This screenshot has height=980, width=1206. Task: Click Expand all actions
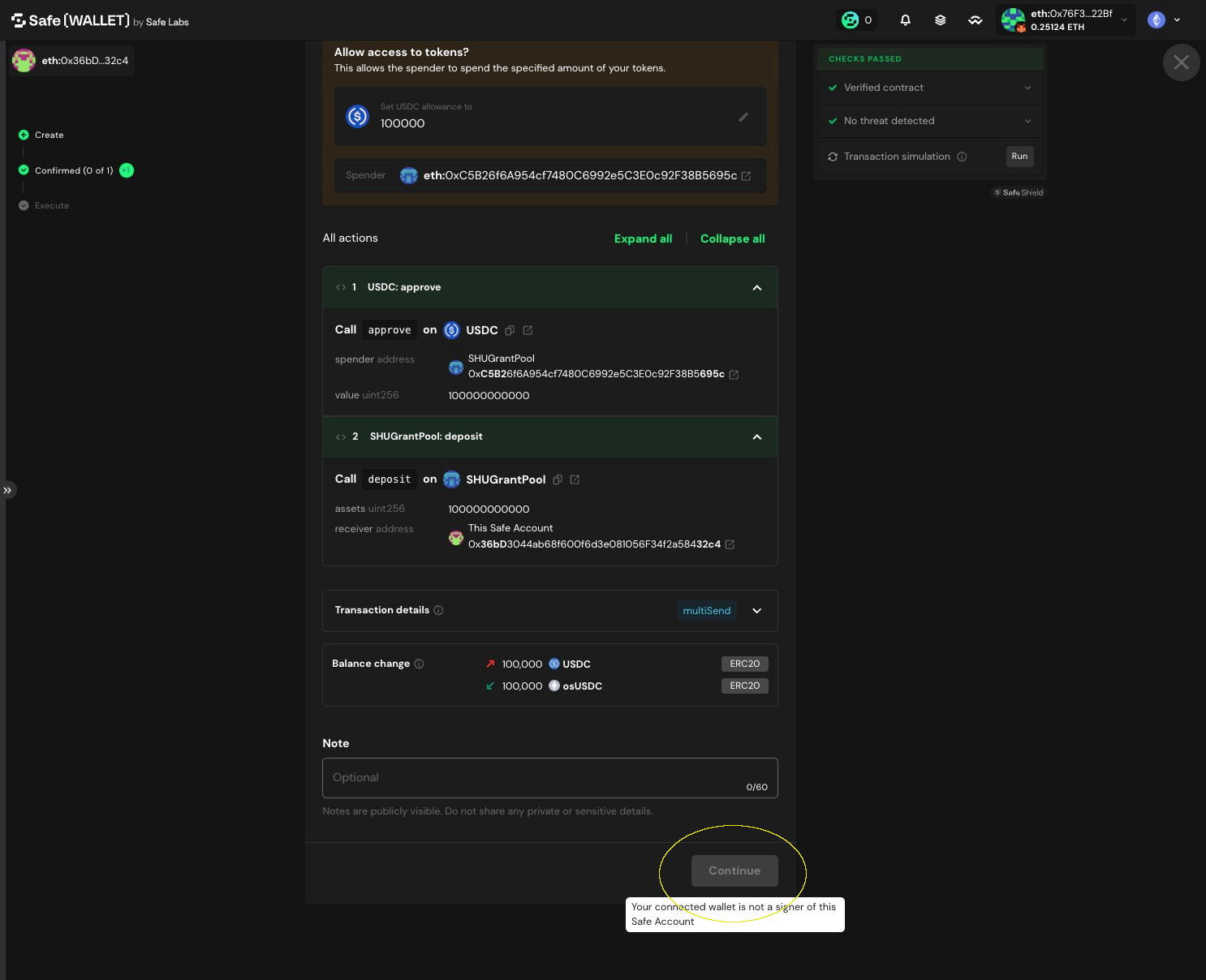click(x=643, y=239)
